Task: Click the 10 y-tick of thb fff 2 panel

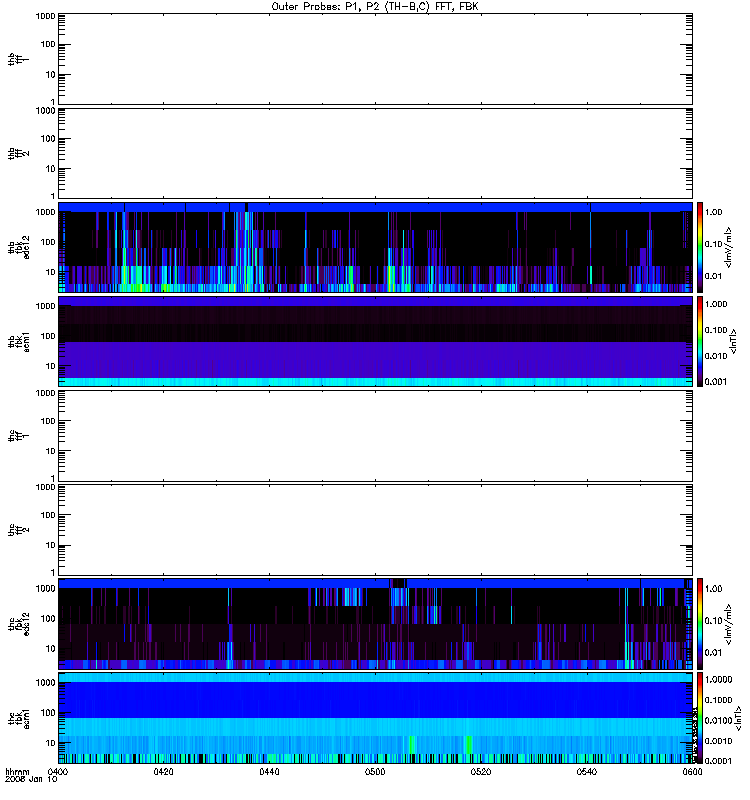Action: pos(51,169)
